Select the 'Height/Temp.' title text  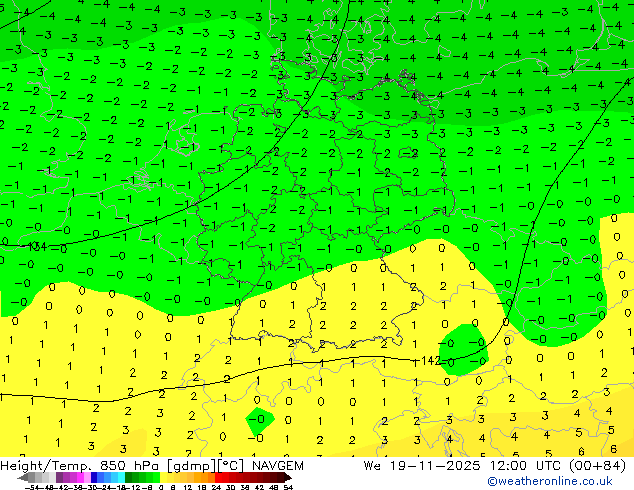click(45, 466)
